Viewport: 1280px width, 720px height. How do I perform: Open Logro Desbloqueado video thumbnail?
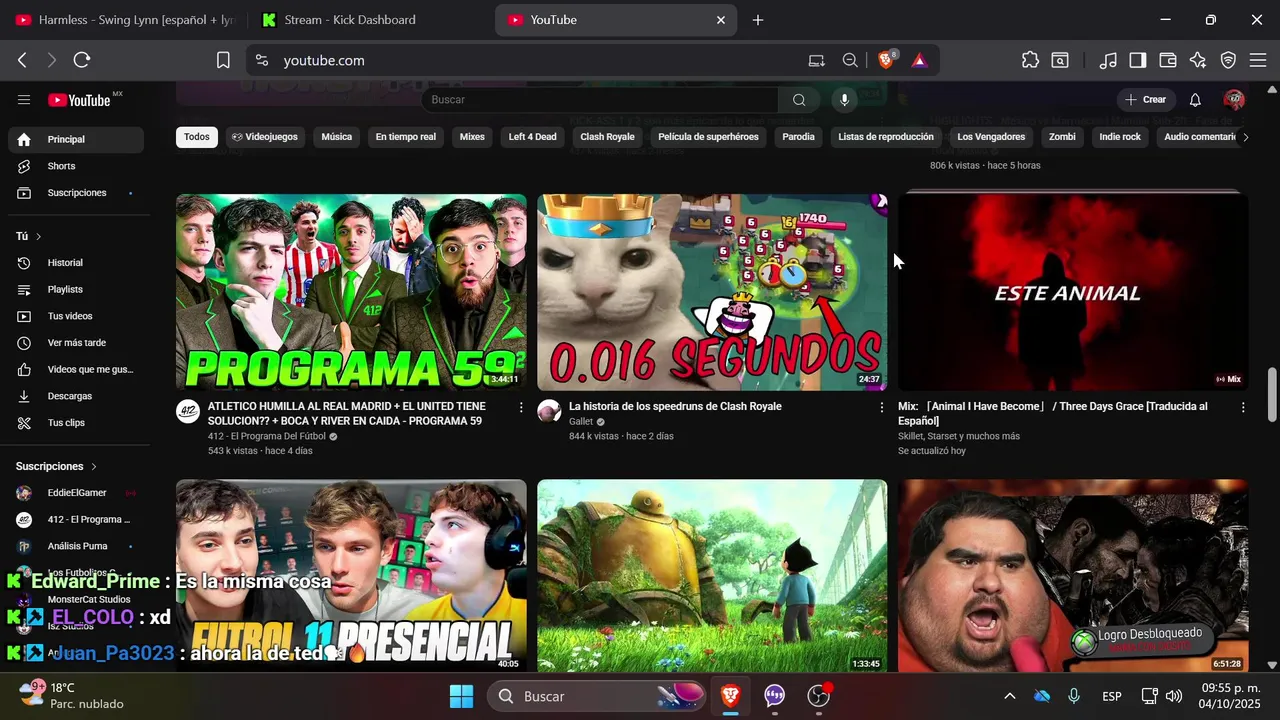tap(1073, 575)
